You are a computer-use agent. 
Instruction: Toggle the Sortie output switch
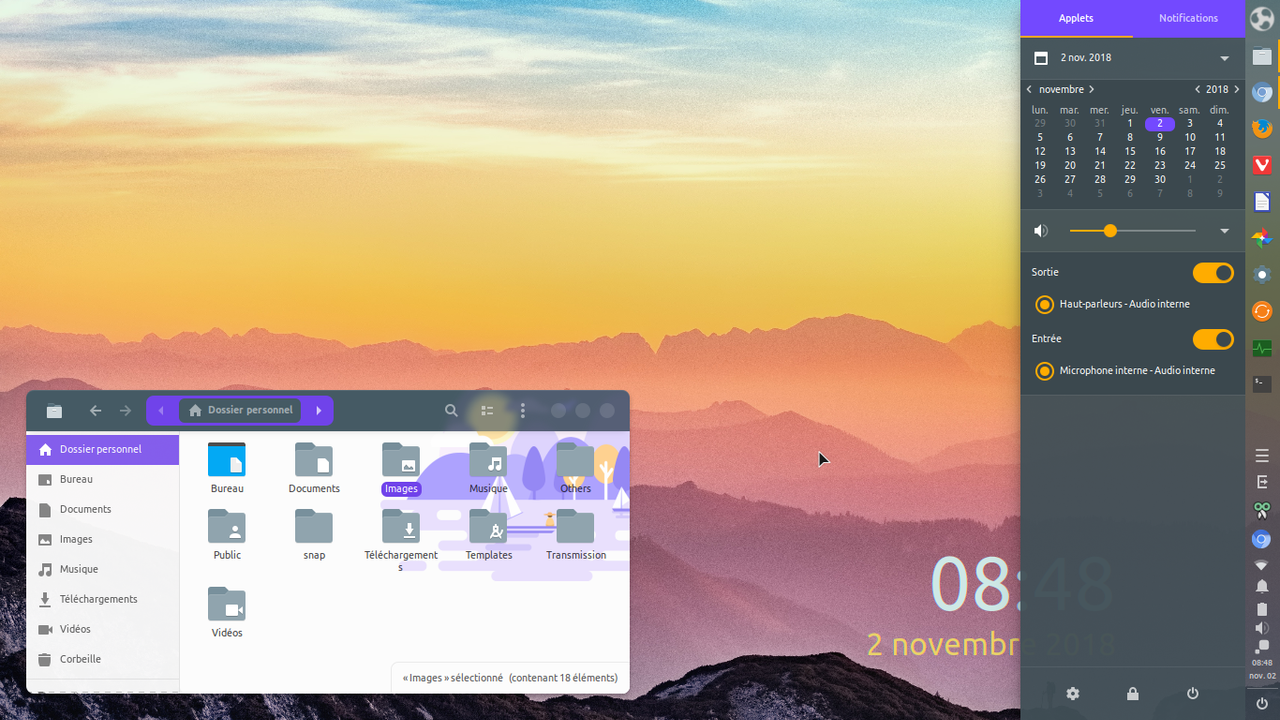click(x=1213, y=273)
